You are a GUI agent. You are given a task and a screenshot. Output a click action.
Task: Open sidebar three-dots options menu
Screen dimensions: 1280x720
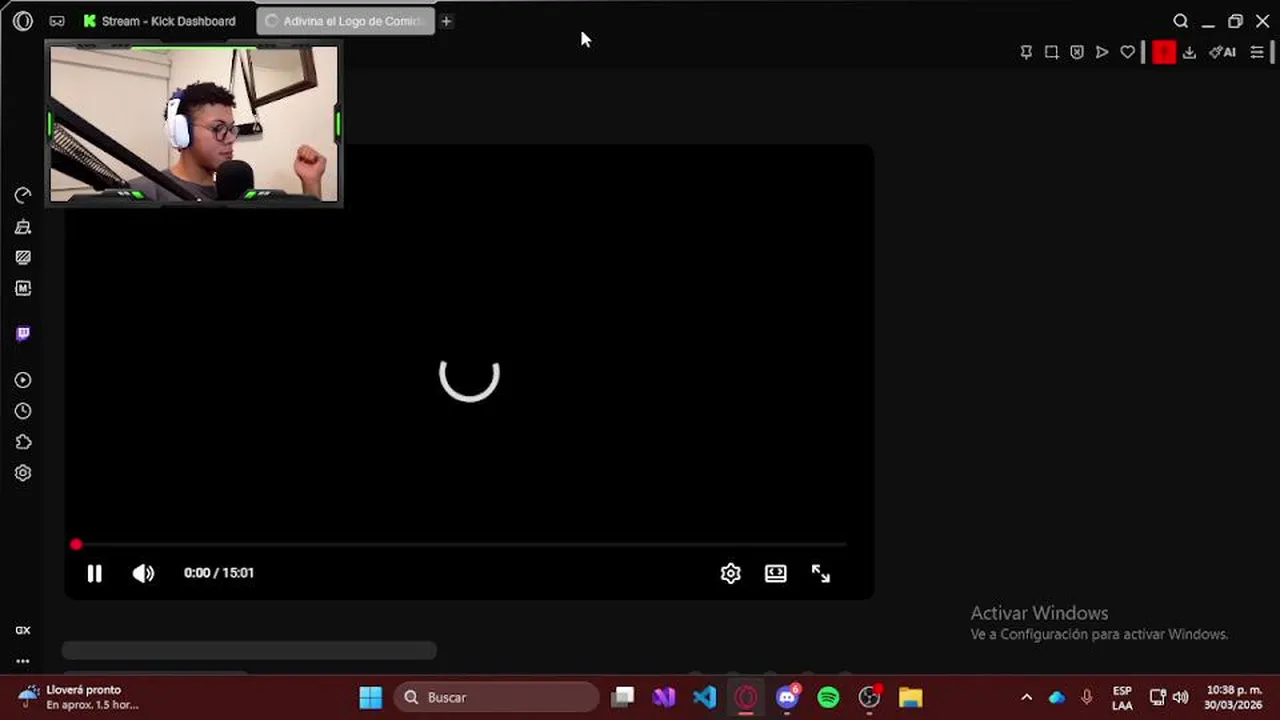pos(23,661)
